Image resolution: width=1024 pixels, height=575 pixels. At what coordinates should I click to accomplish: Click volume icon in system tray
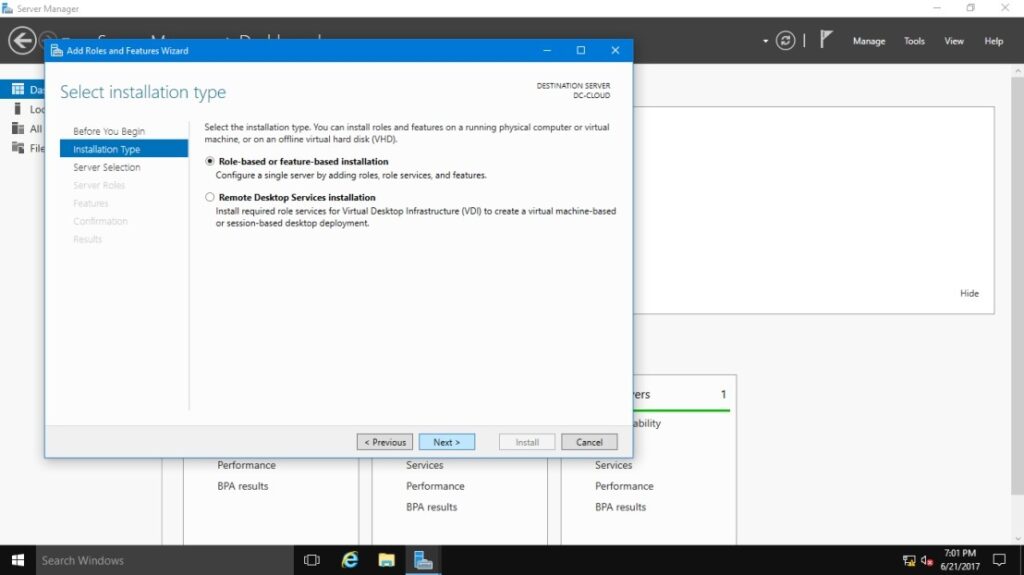tap(926, 561)
